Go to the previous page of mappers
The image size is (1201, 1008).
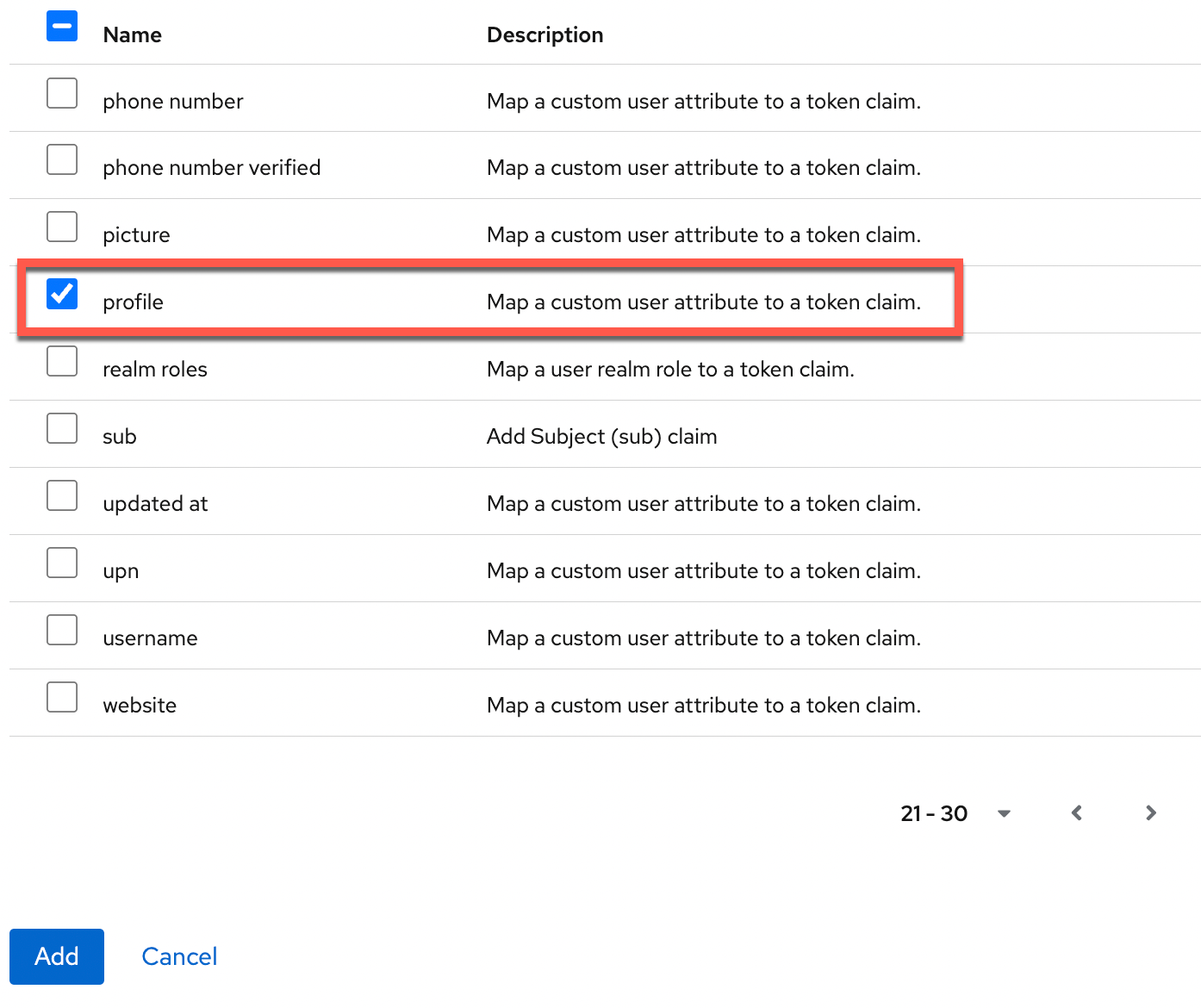click(1076, 812)
